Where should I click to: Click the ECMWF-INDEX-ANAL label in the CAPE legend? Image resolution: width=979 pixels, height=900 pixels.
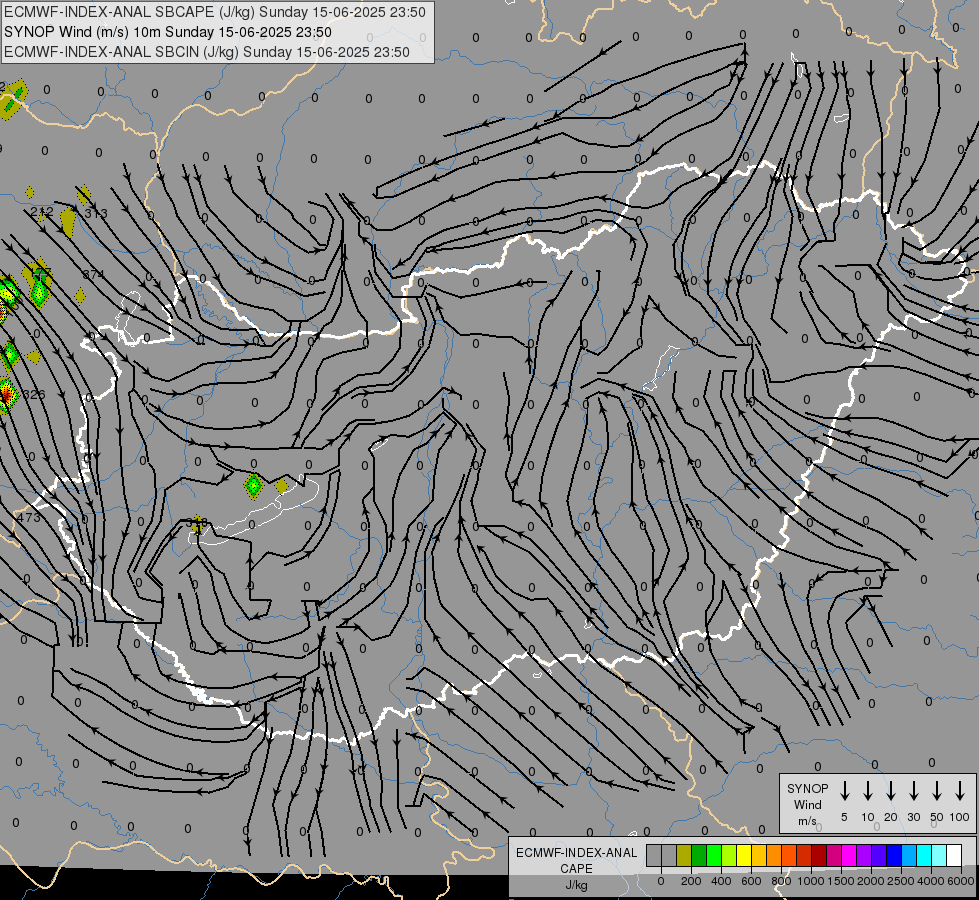576,853
